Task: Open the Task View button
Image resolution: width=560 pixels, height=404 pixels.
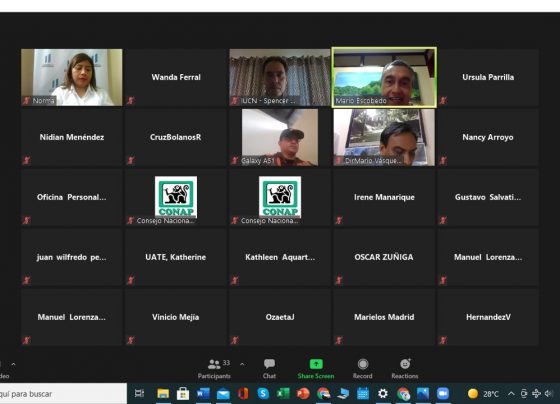Action: point(139,394)
